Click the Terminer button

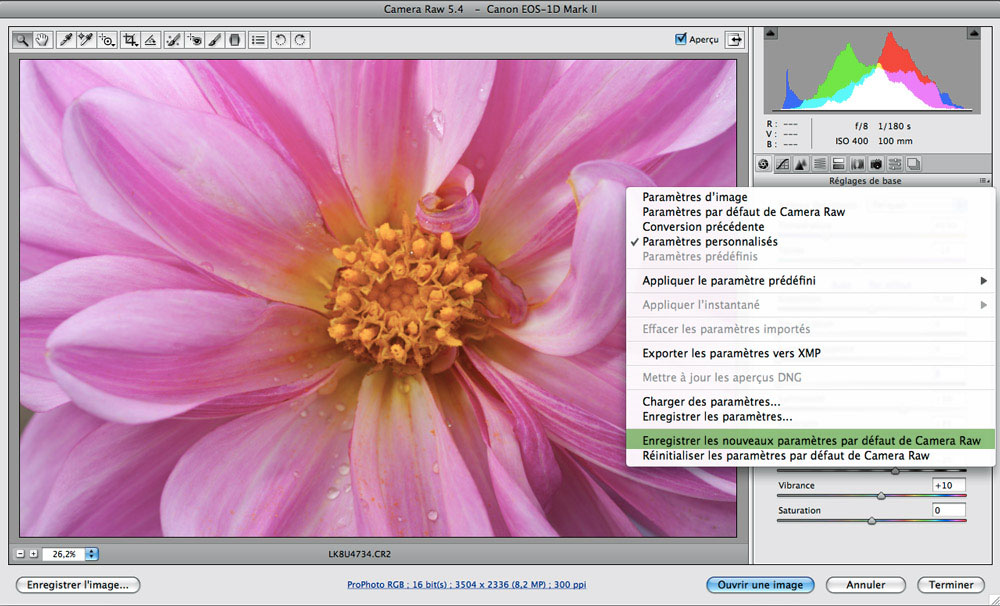click(951, 585)
